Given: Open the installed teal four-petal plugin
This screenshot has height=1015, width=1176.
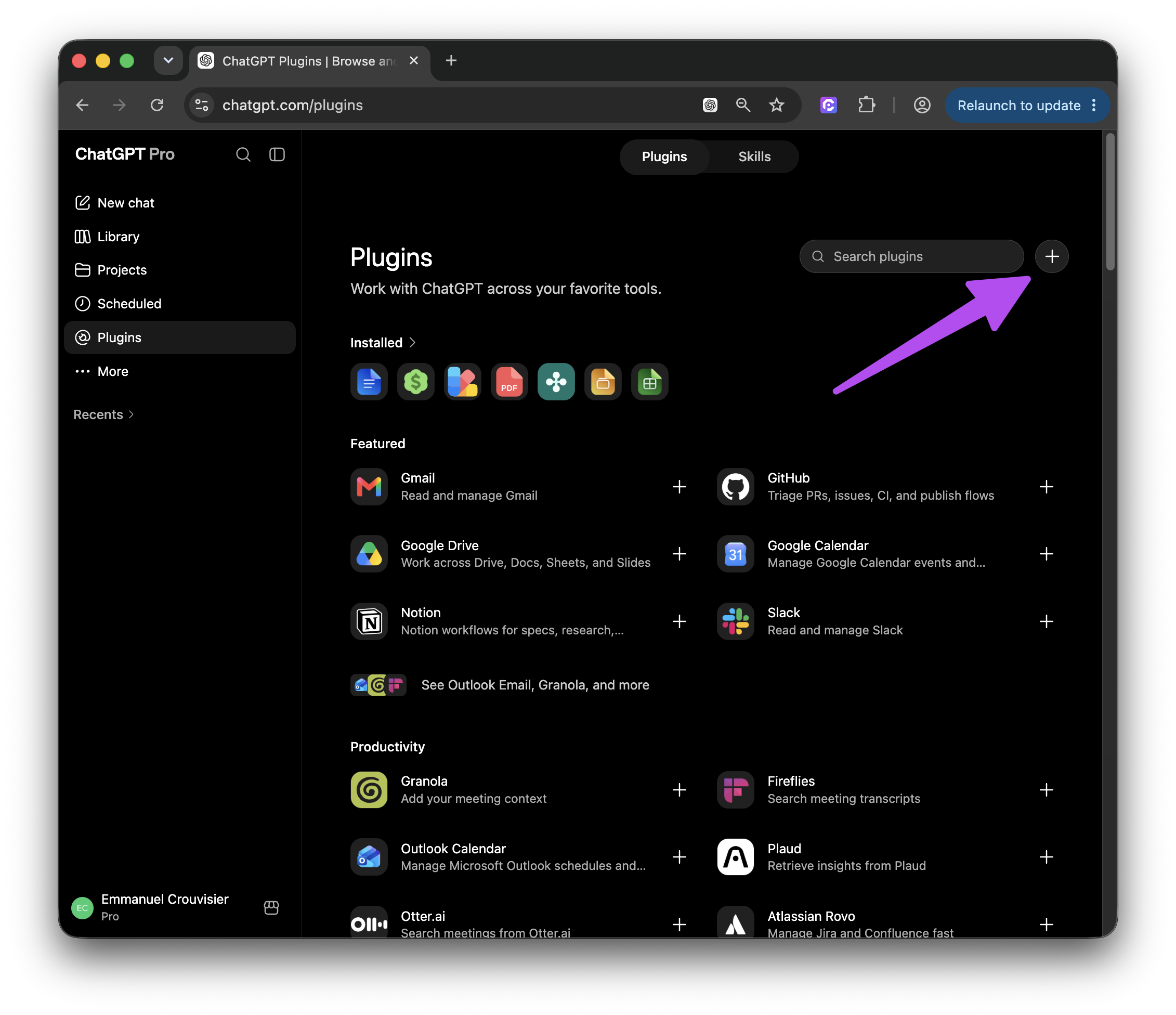Looking at the screenshot, I should (556, 382).
